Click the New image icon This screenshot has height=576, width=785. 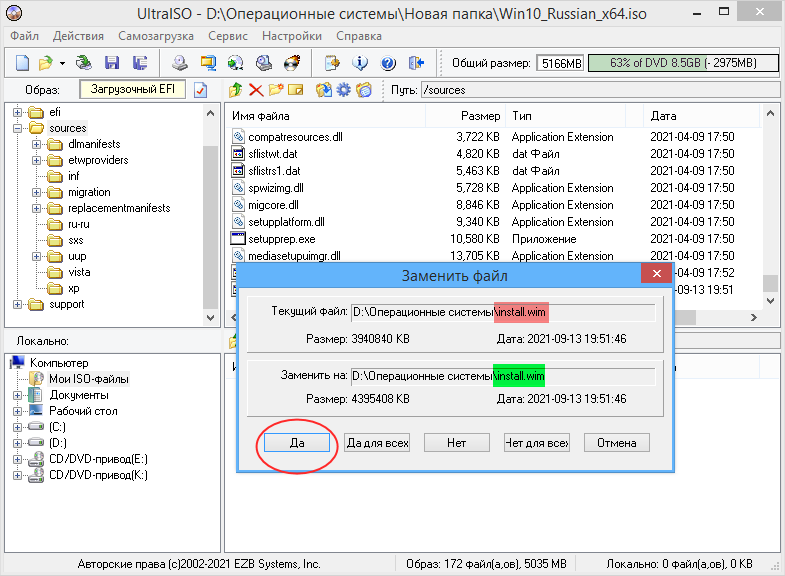click(x=22, y=63)
